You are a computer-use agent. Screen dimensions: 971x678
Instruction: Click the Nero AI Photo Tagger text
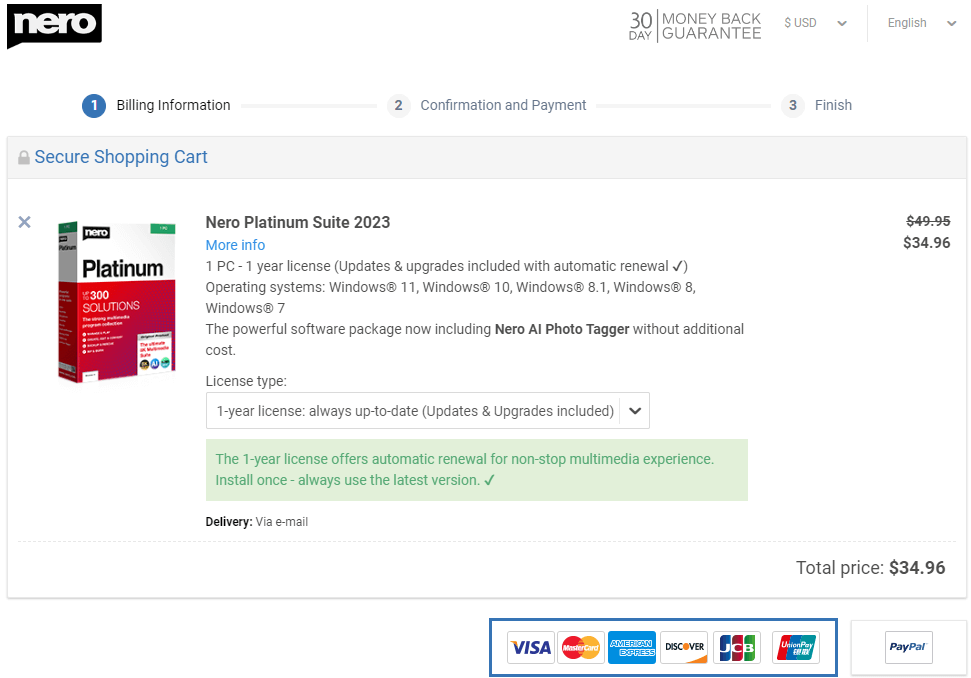click(562, 329)
